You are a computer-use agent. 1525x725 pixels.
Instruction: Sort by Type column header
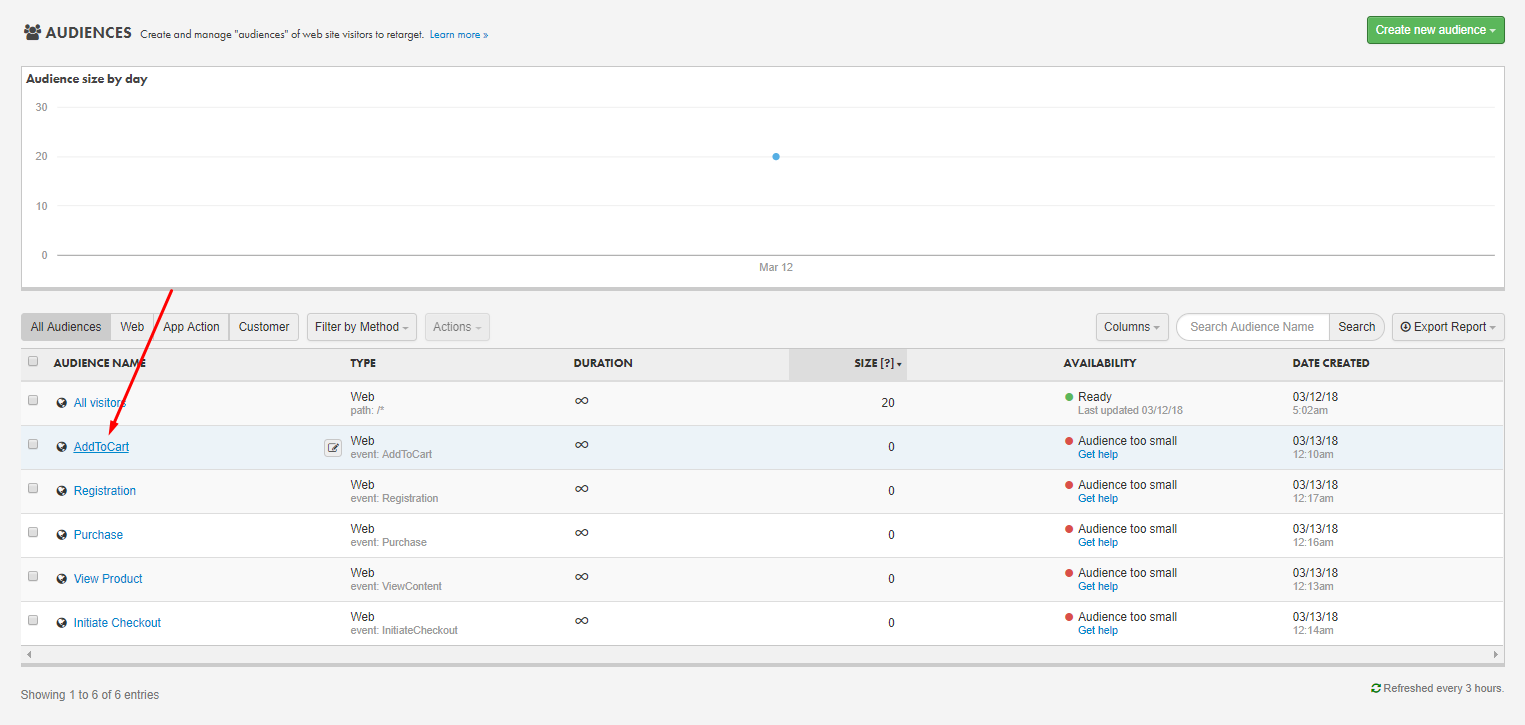(x=363, y=363)
